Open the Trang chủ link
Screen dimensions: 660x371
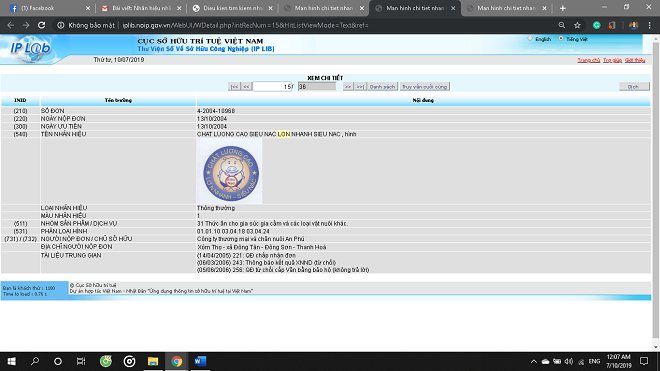(x=588, y=60)
